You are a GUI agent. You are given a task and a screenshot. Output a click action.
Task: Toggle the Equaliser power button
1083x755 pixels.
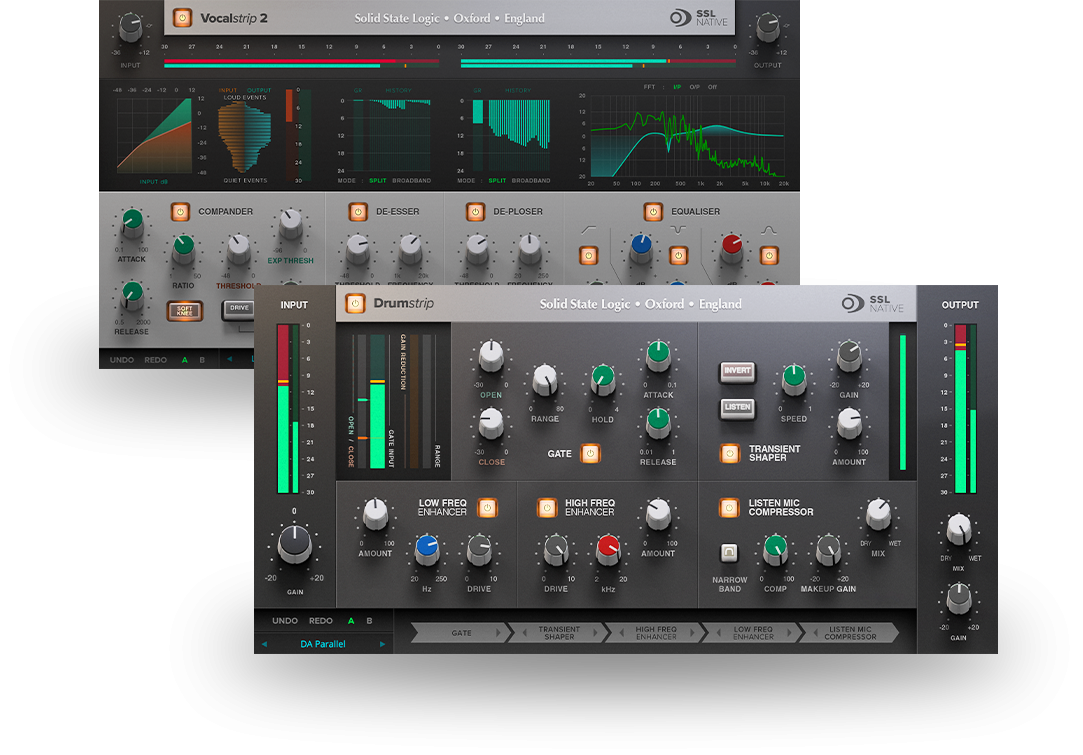(x=653, y=211)
